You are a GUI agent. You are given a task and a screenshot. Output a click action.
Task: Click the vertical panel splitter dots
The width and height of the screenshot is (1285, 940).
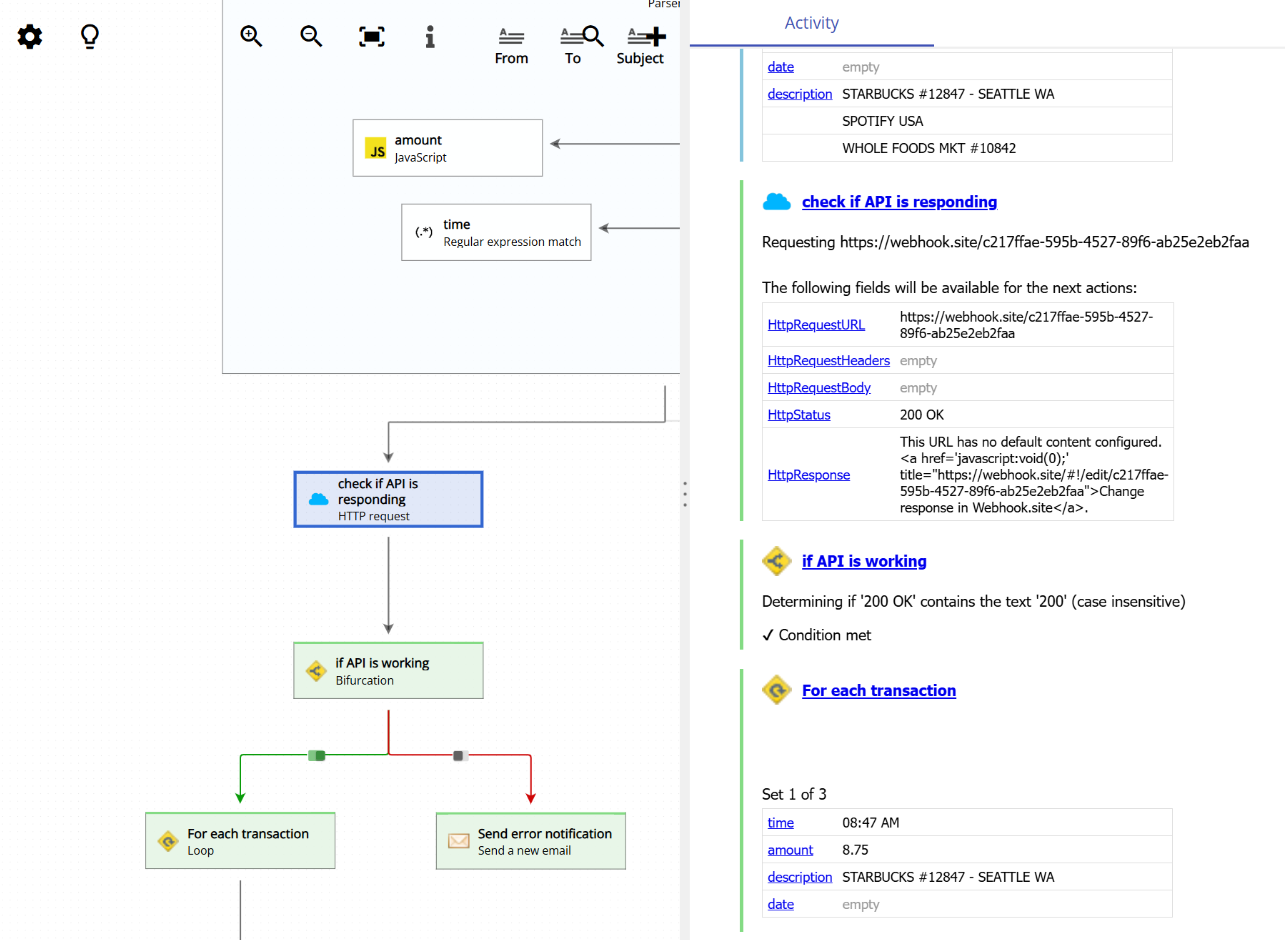point(685,493)
